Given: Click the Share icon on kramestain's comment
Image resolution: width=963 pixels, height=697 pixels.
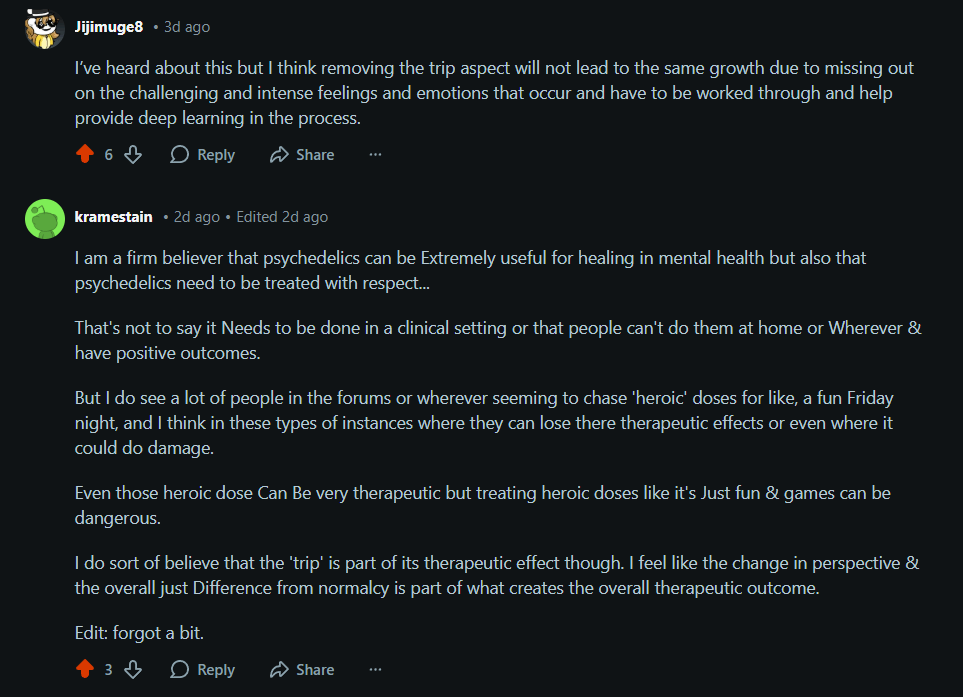Looking at the screenshot, I should (279, 670).
